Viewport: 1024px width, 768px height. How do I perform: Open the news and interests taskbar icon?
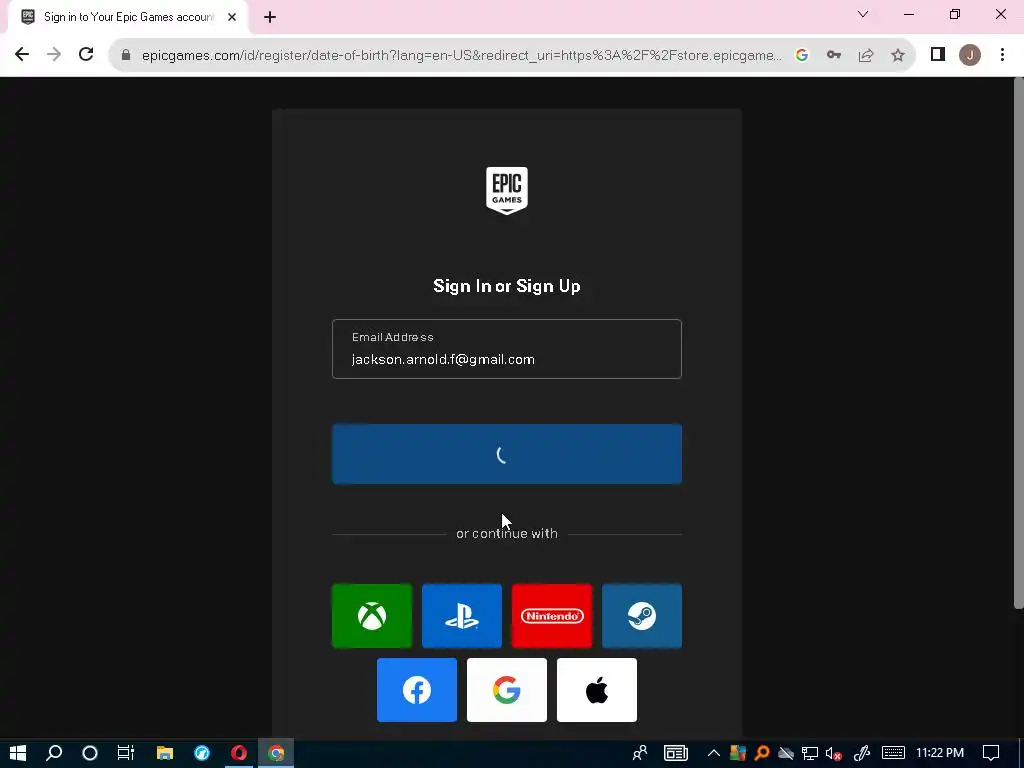676,753
